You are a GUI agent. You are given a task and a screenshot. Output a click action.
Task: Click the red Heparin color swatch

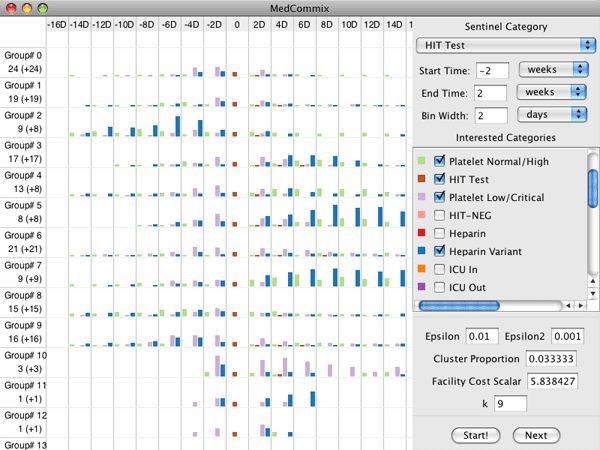tap(421, 233)
